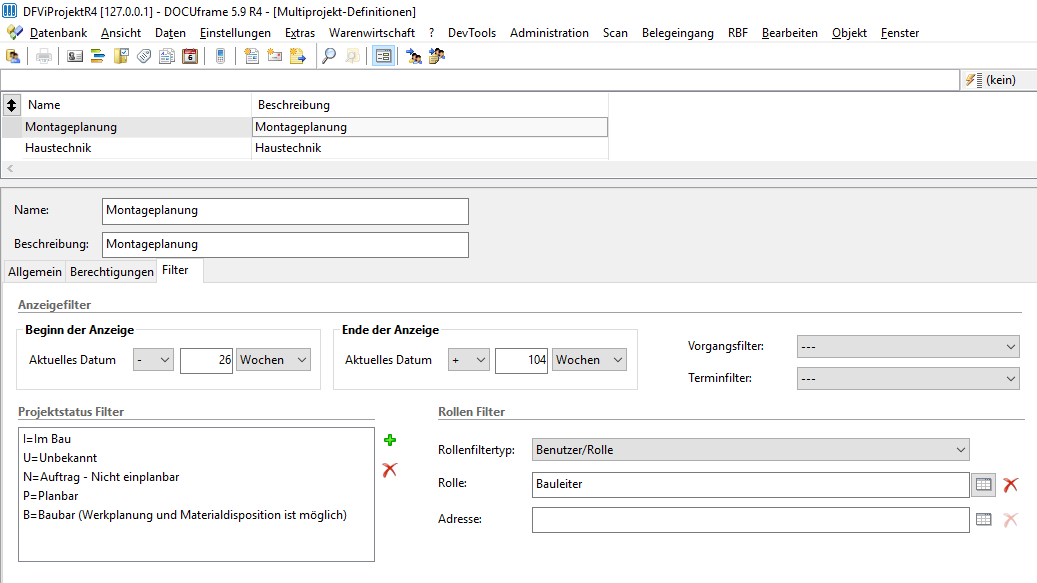
Task: Click the lightning filter icon beside (kein)
Action: pos(974,80)
